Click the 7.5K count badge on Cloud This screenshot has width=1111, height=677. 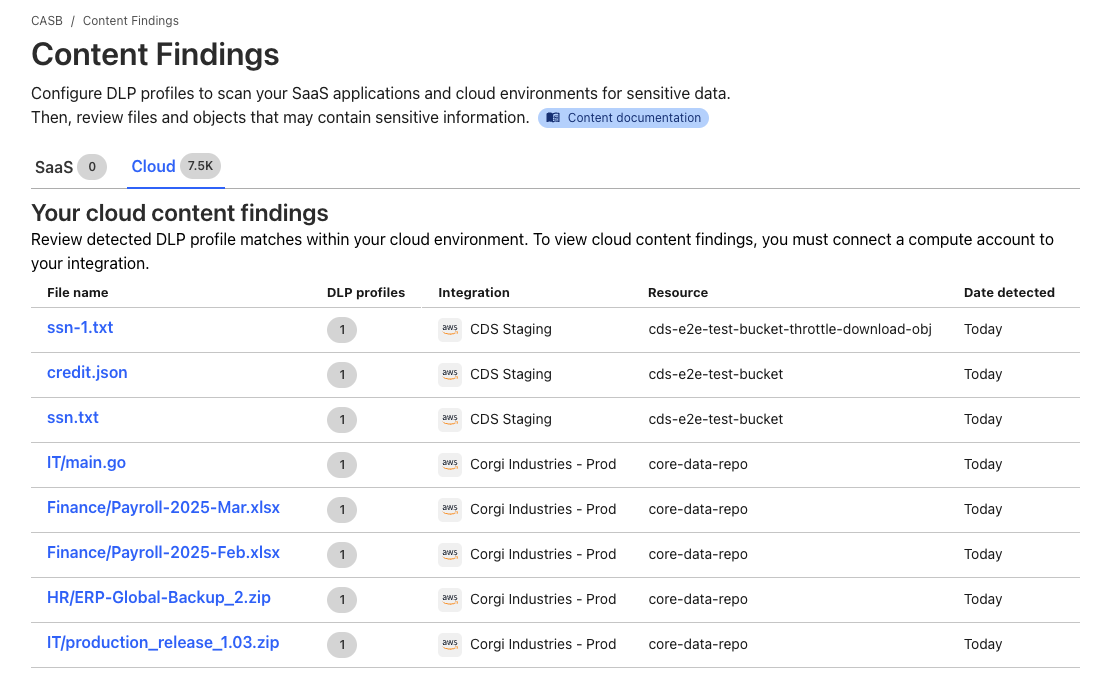point(200,167)
